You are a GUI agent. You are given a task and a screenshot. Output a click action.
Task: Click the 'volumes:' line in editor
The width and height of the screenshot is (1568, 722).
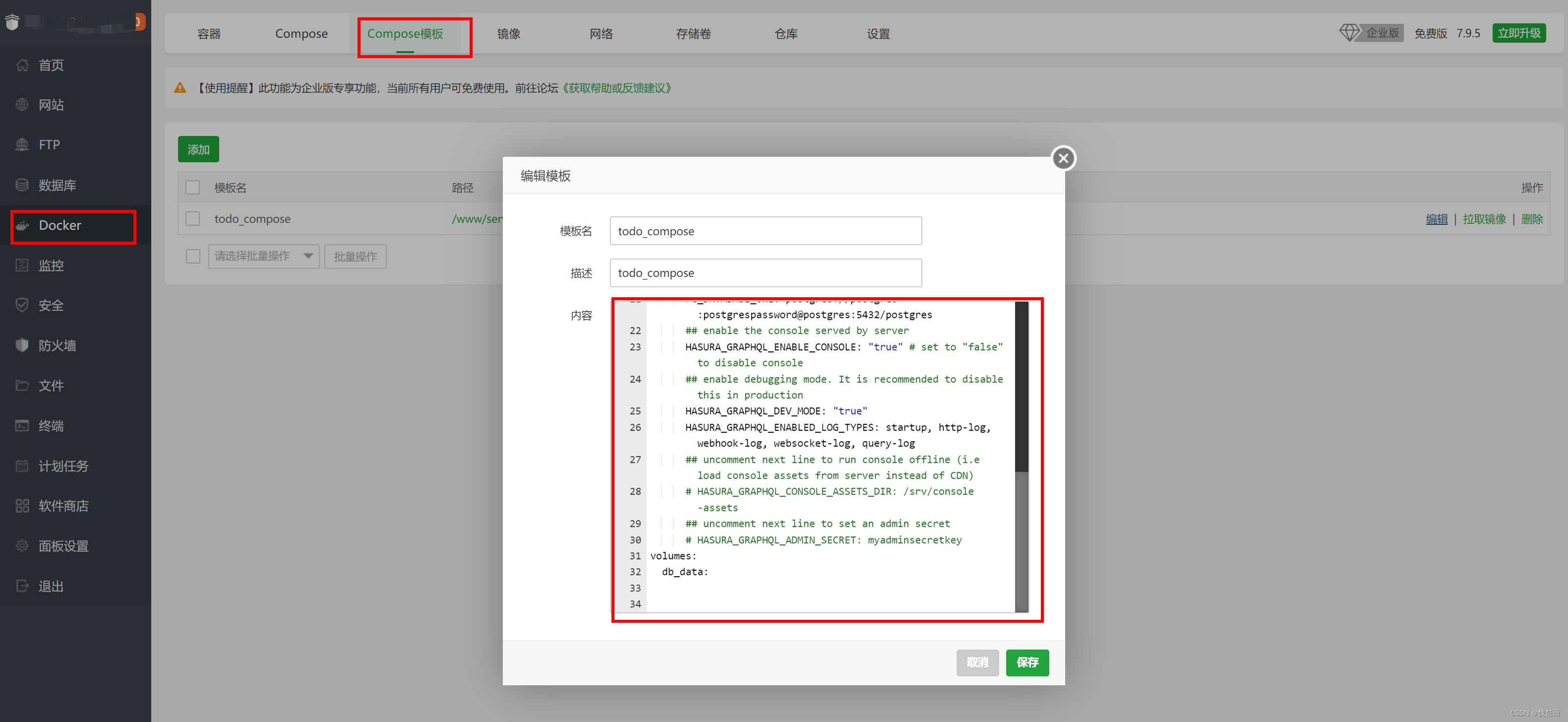pyautogui.click(x=673, y=556)
